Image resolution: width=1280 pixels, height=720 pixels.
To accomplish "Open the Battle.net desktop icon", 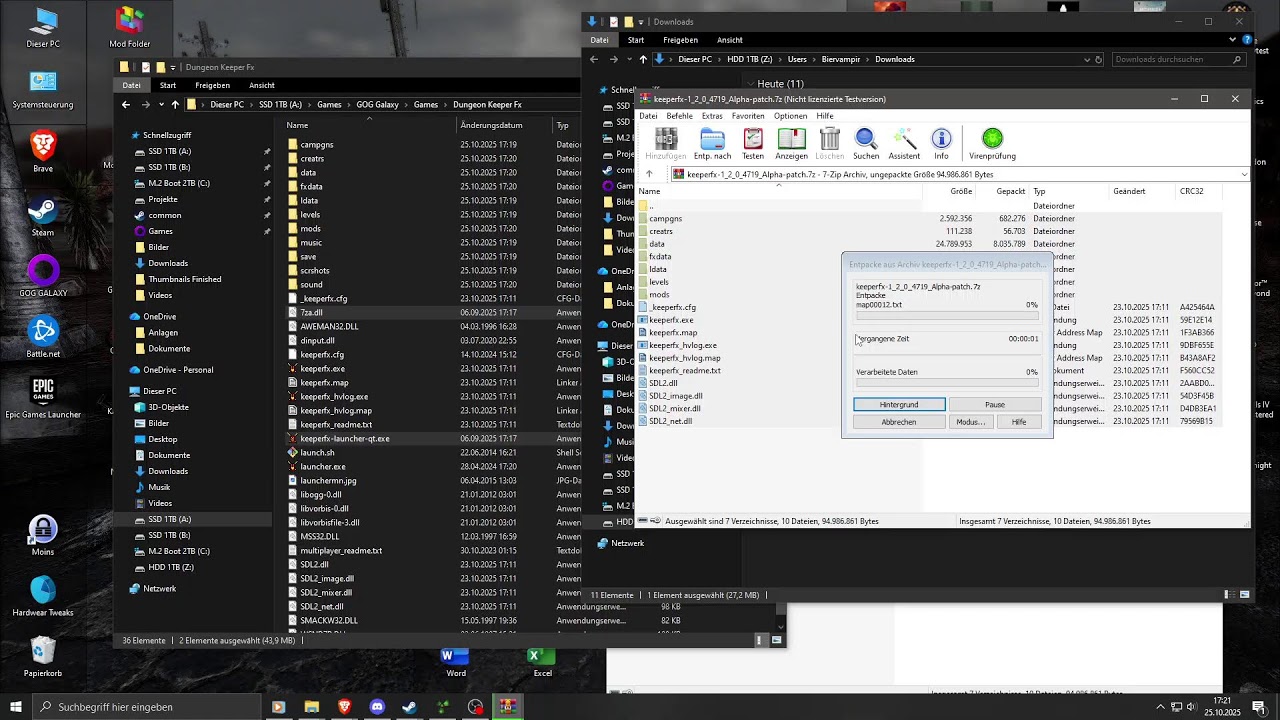I will [43, 338].
